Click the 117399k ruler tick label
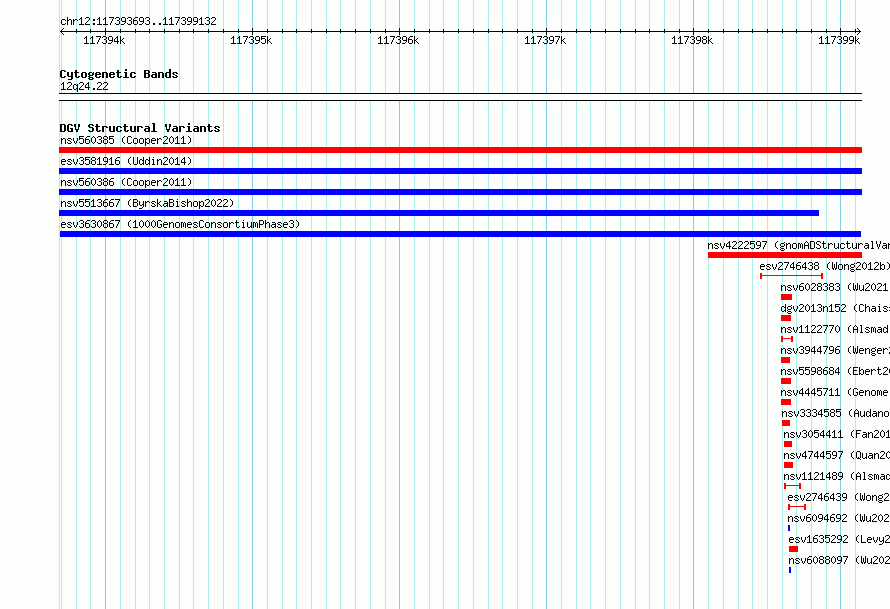Screen dimensions: 890x609 839,40
